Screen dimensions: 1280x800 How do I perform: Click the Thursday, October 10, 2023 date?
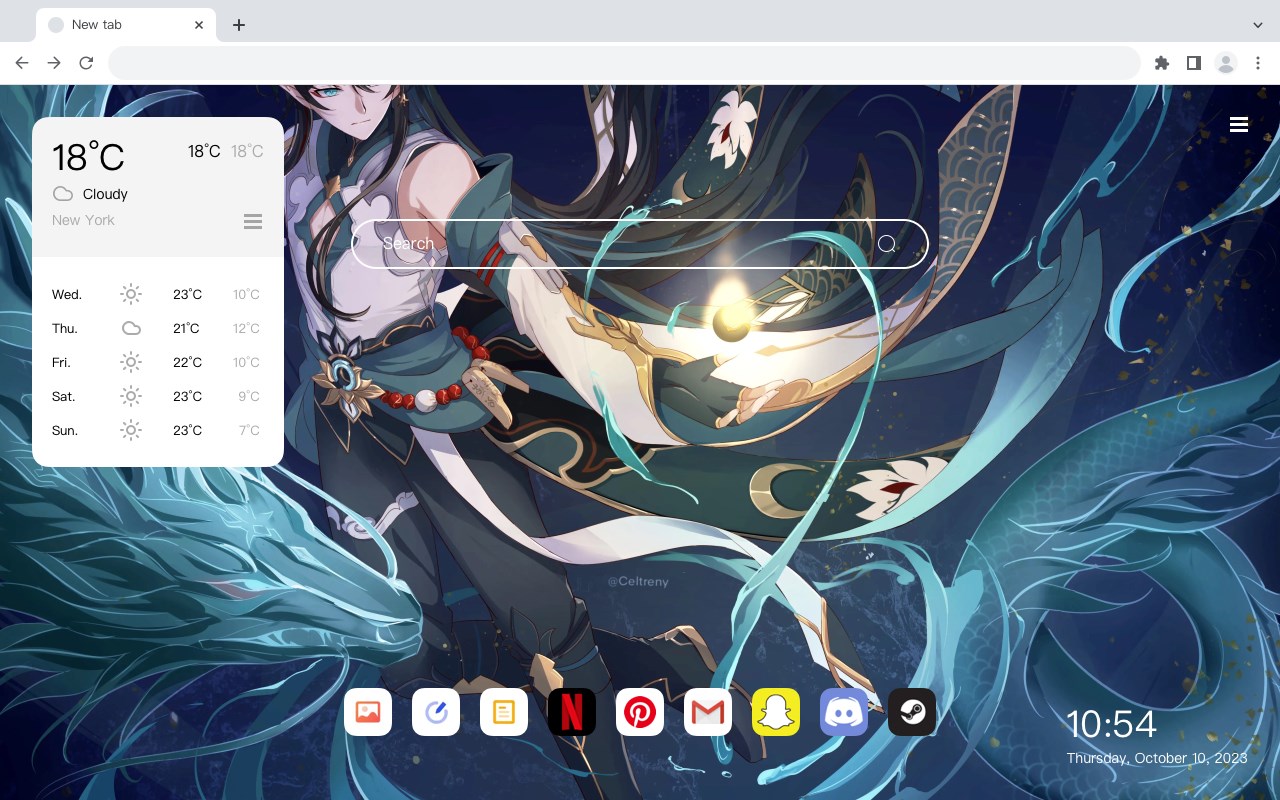tap(1157, 758)
